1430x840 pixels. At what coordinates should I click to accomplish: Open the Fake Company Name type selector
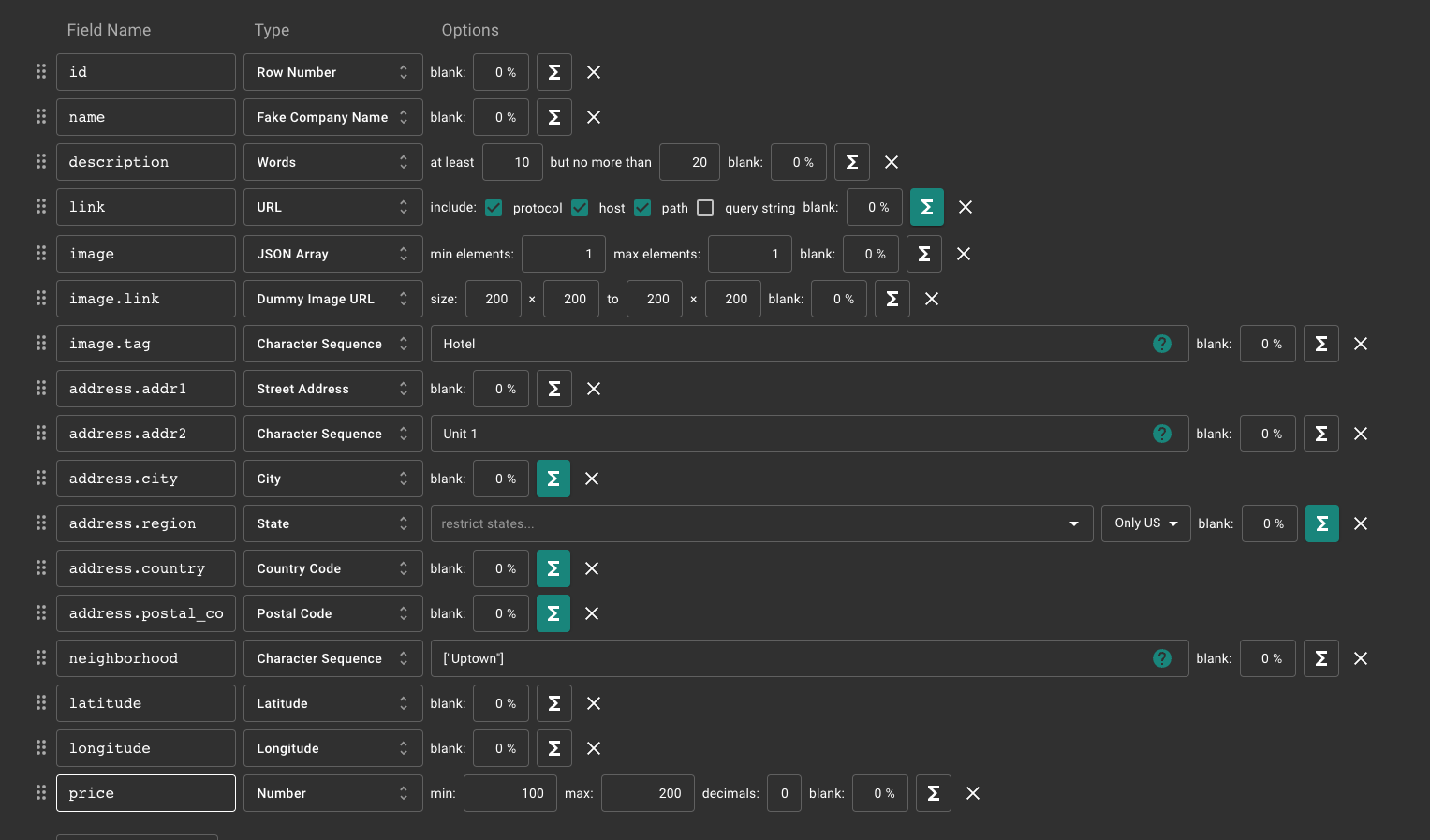[x=333, y=117]
